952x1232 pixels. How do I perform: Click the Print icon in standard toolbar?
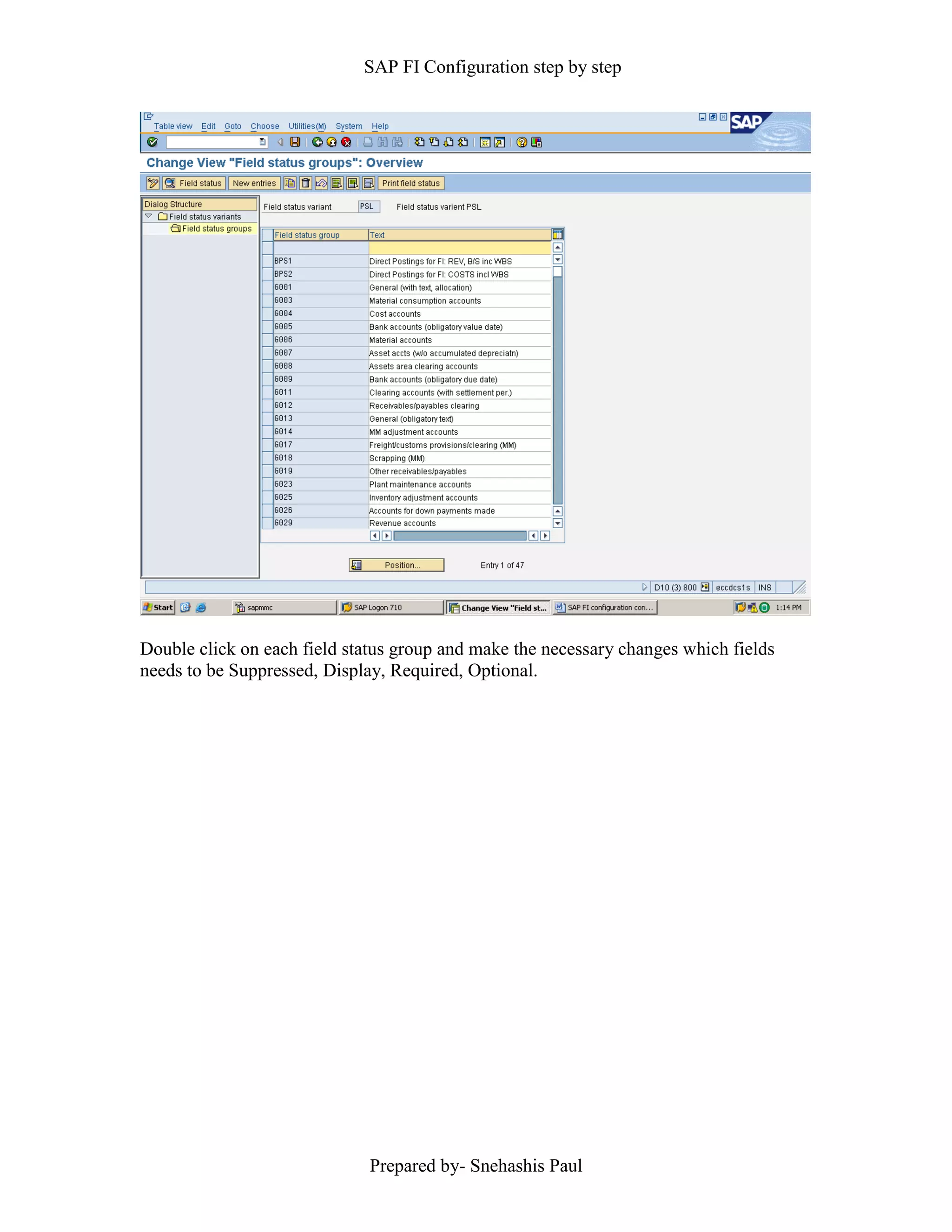[x=368, y=142]
